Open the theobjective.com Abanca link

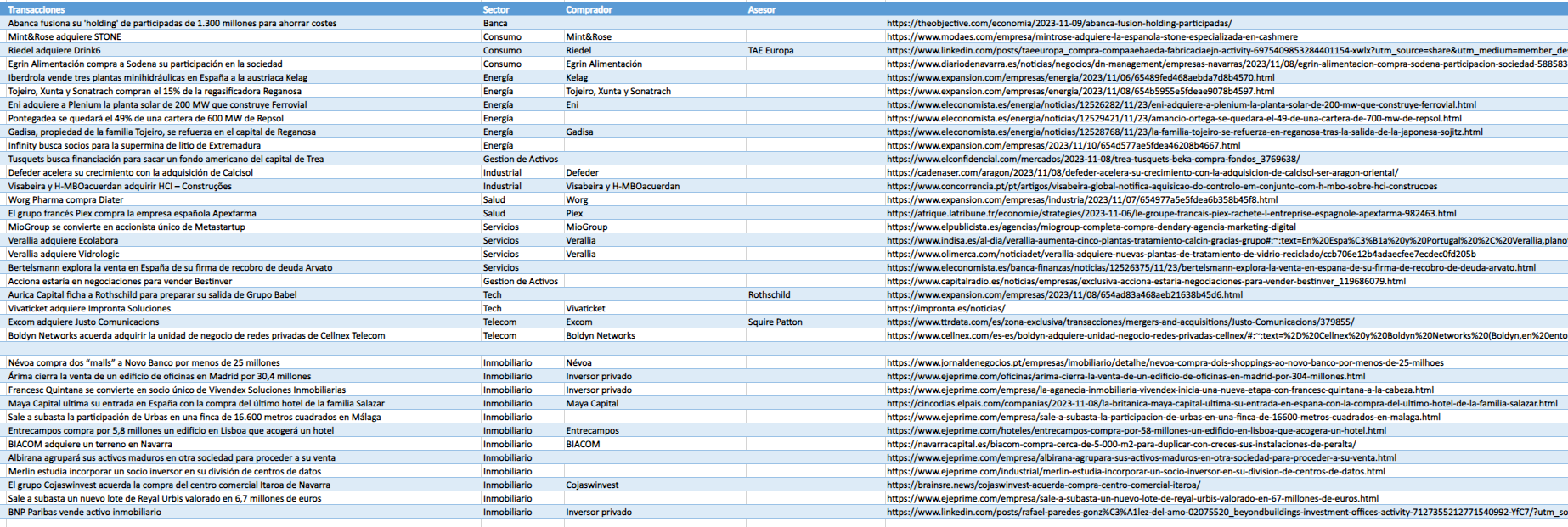click(1059, 23)
